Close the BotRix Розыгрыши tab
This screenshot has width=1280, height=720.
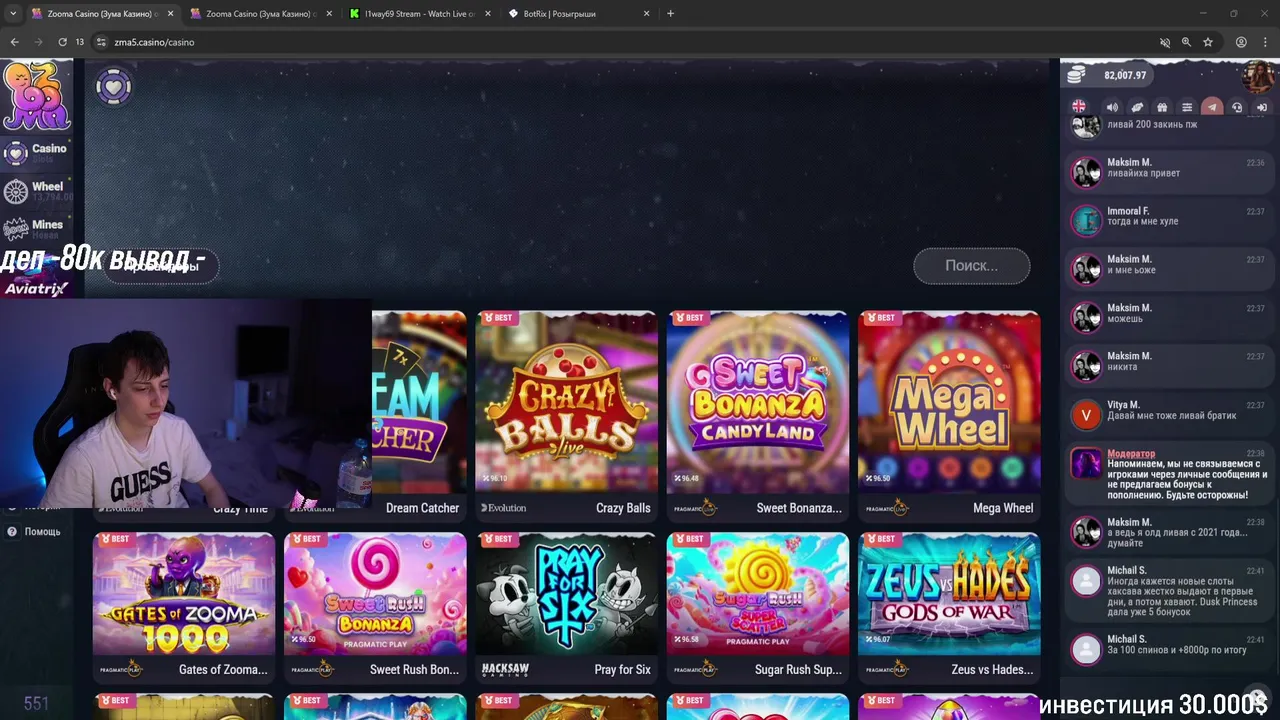646,14
